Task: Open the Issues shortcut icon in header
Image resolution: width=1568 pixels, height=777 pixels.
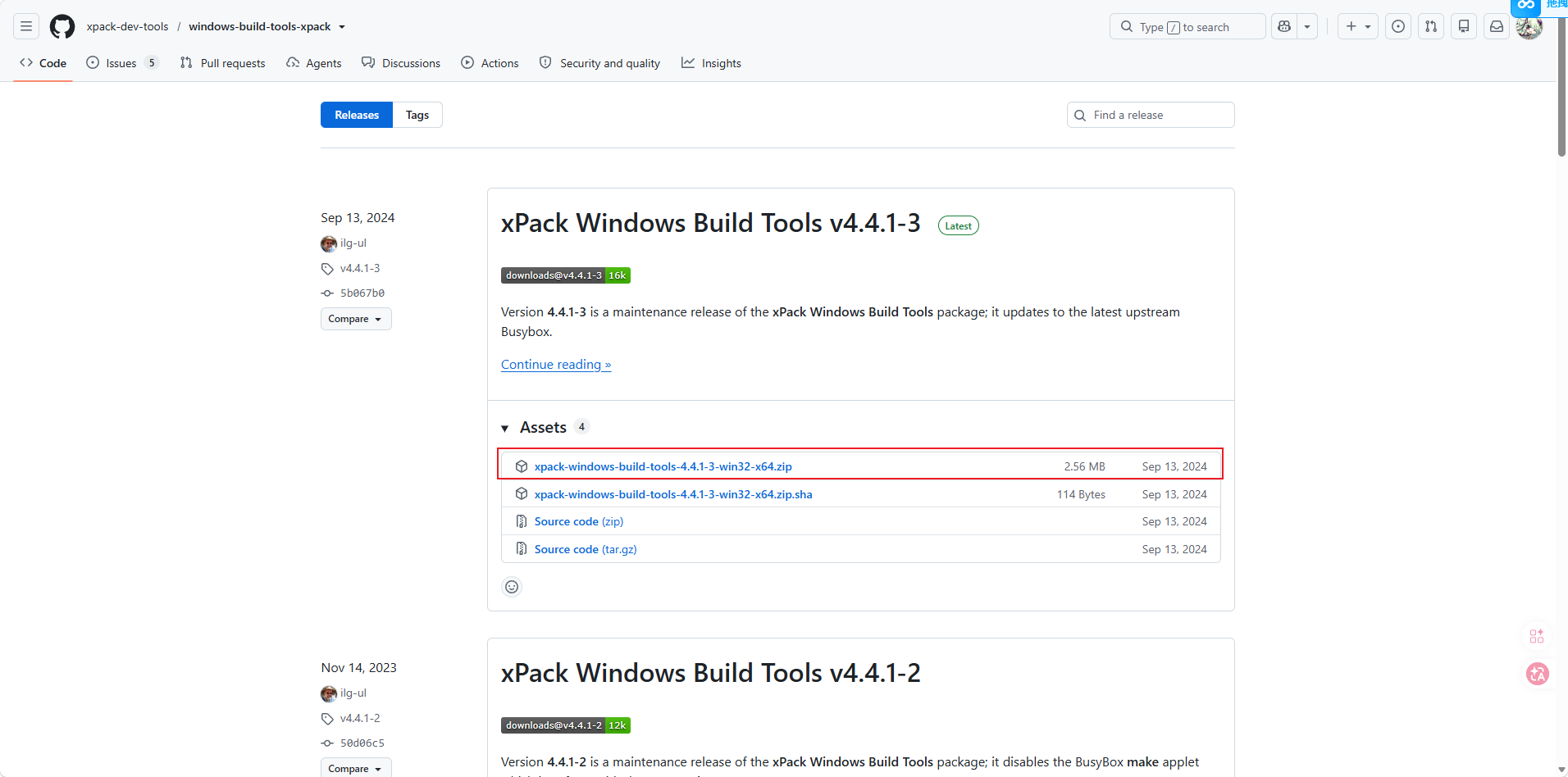Action: pos(1398,26)
